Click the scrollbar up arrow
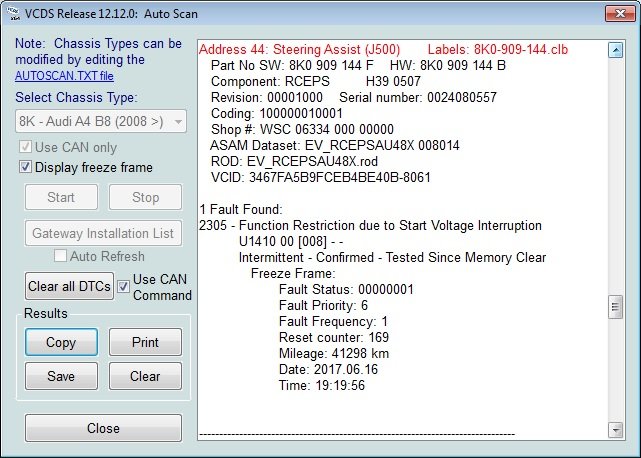 click(615, 50)
